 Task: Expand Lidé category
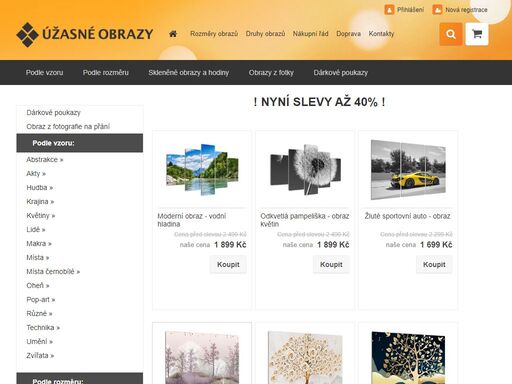36,230
